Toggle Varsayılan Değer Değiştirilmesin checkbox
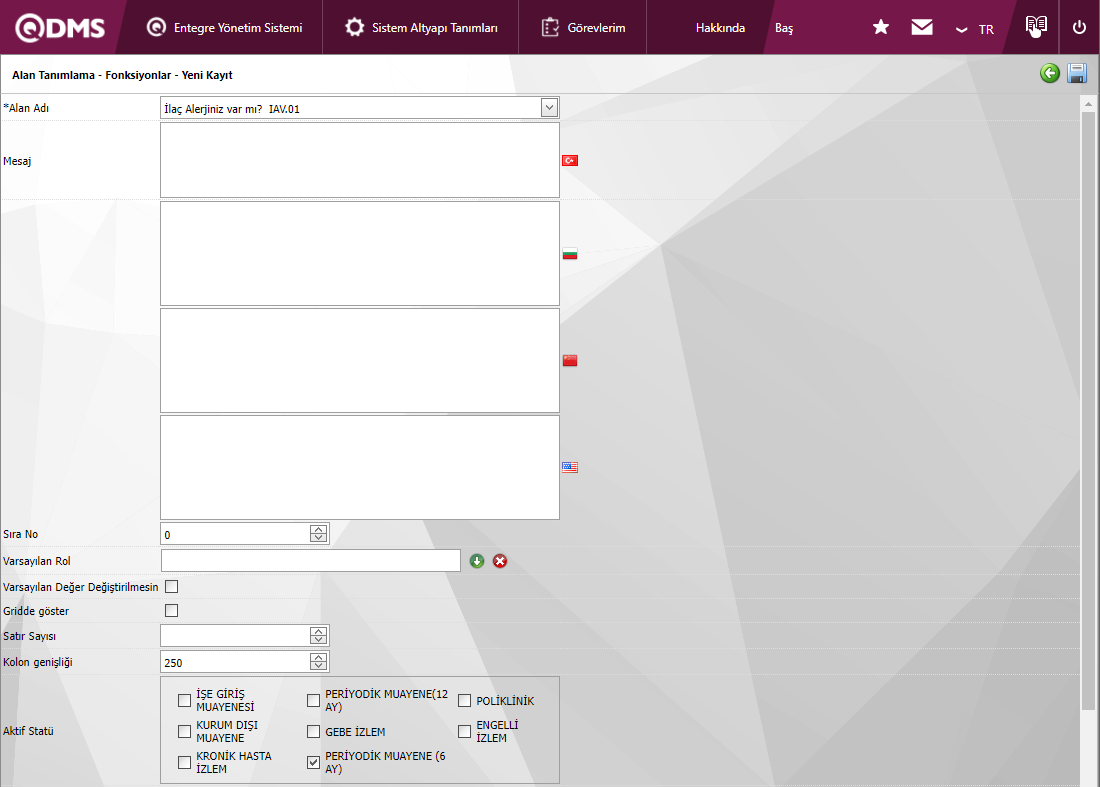Viewport: 1100px width, 787px height. tap(171, 586)
